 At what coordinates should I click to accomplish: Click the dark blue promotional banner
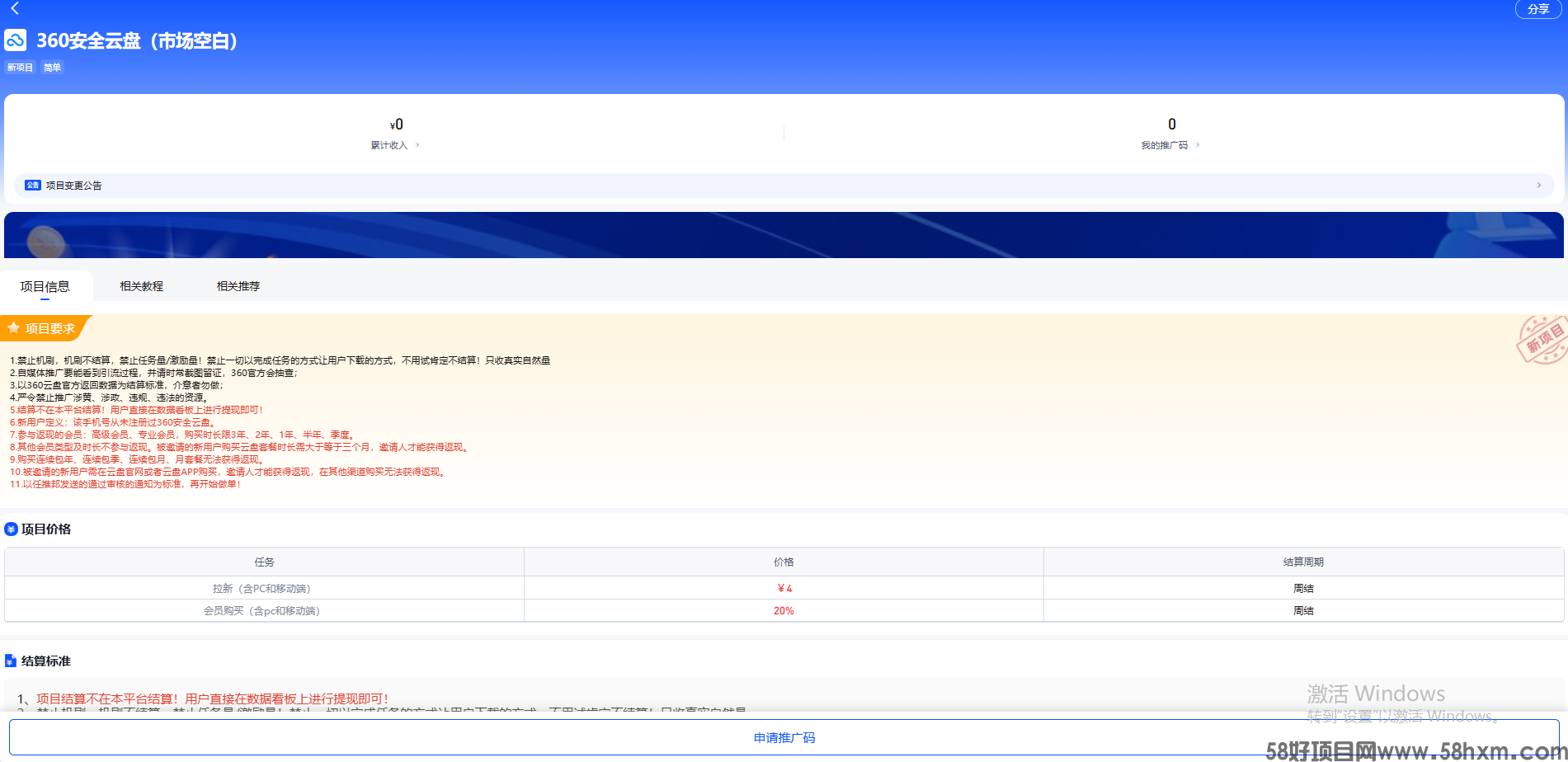click(784, 235)
